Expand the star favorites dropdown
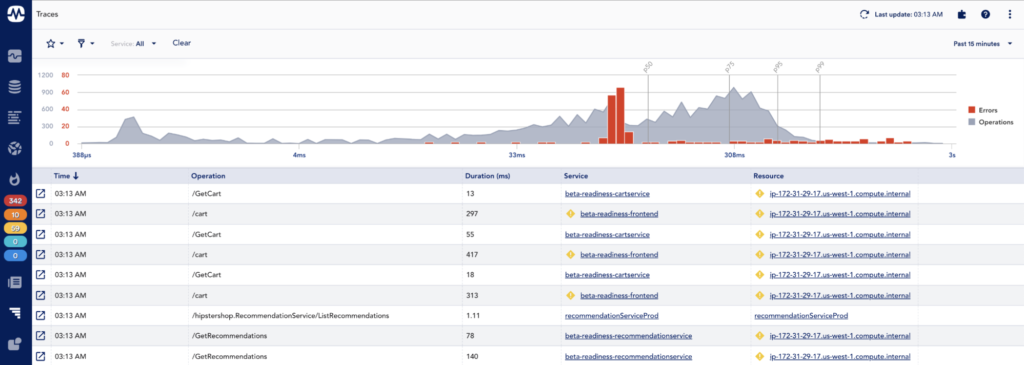Viewport: 1024px width, 365px height. click(54, 43)
